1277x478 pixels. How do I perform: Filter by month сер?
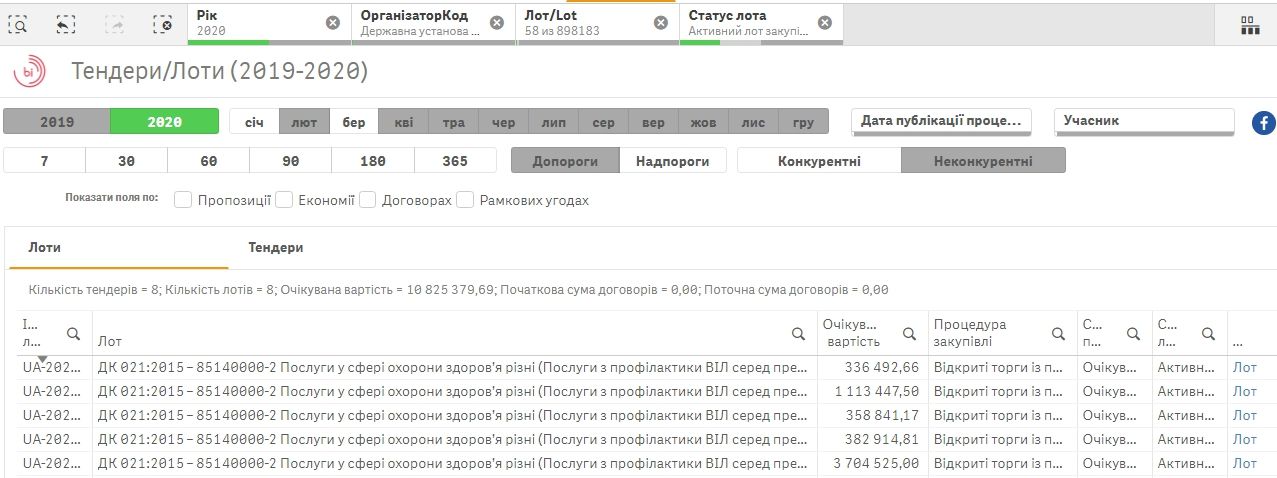click(604, 122)
